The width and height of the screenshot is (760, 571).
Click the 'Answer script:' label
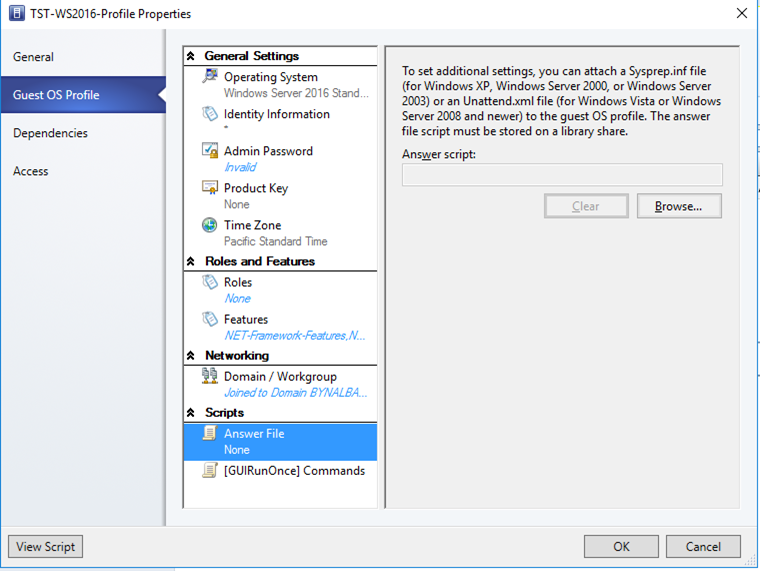[439, 154]
